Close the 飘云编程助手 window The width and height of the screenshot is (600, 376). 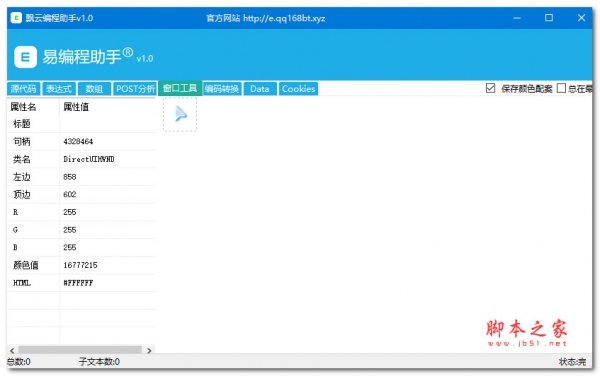coord(581,18)
